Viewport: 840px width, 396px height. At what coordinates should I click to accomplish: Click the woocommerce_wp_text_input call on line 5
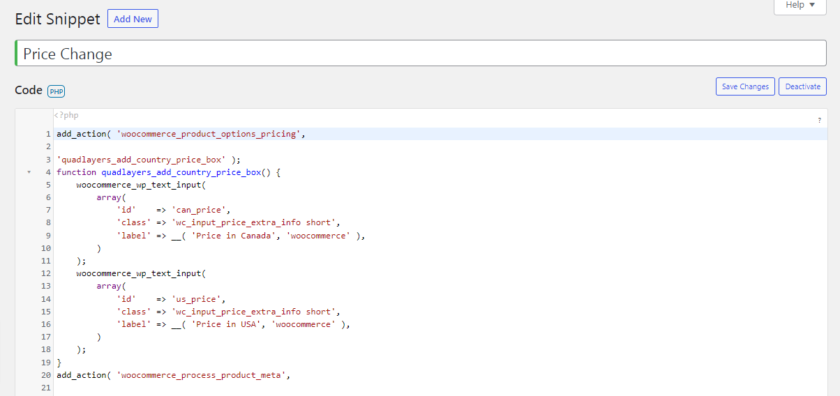point(141,185)
